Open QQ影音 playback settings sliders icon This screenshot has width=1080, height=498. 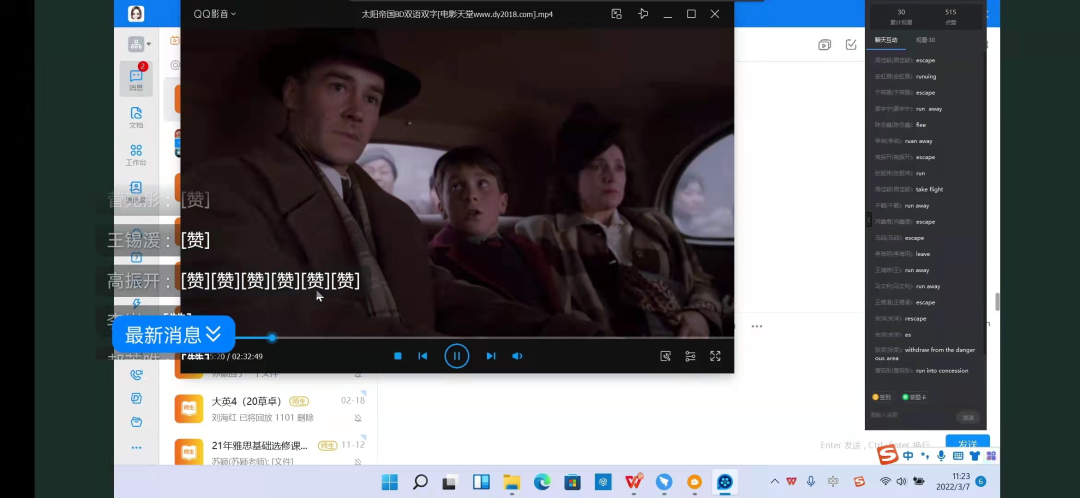[690, 356]
